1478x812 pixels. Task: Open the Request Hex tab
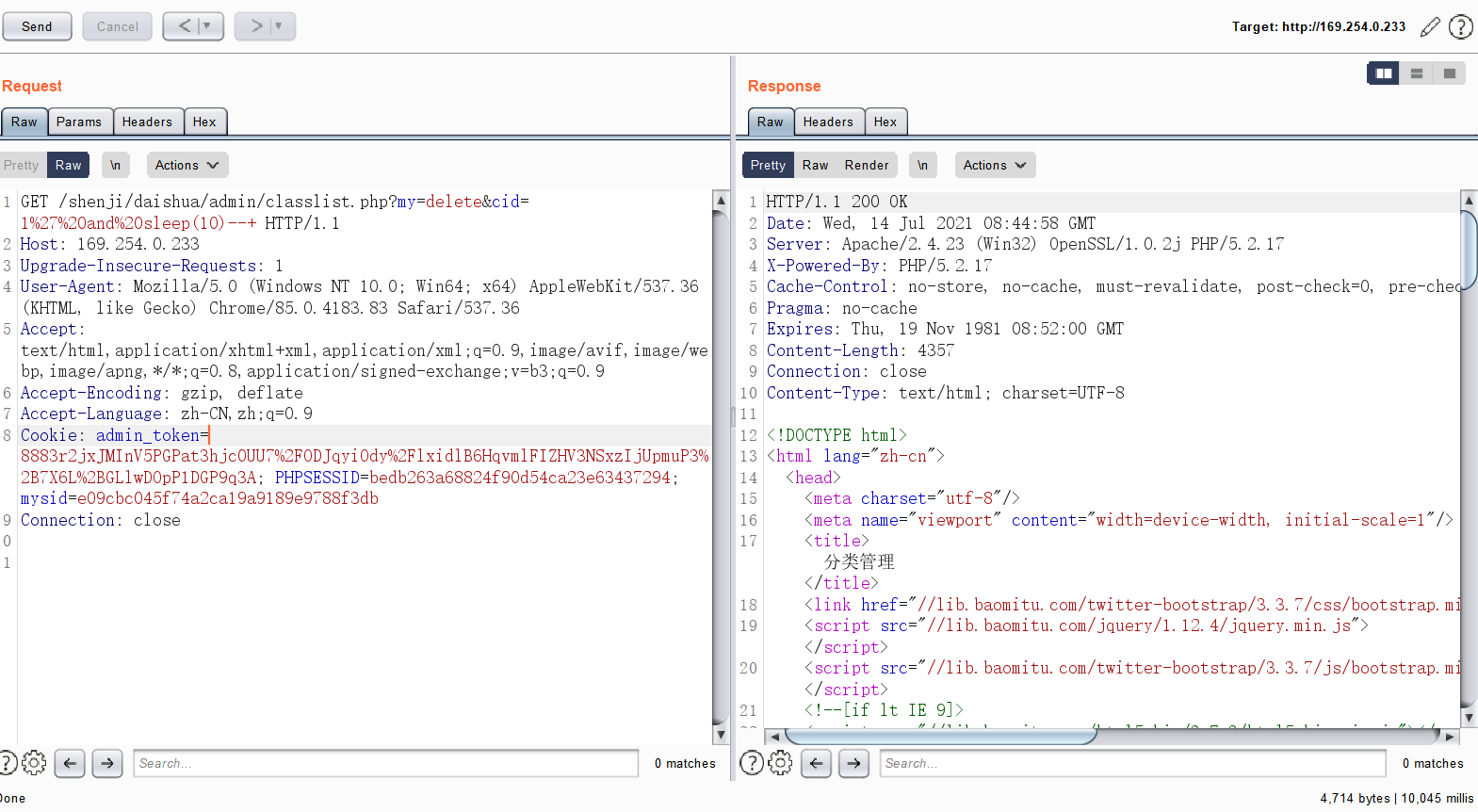click(x=204, y=122)
